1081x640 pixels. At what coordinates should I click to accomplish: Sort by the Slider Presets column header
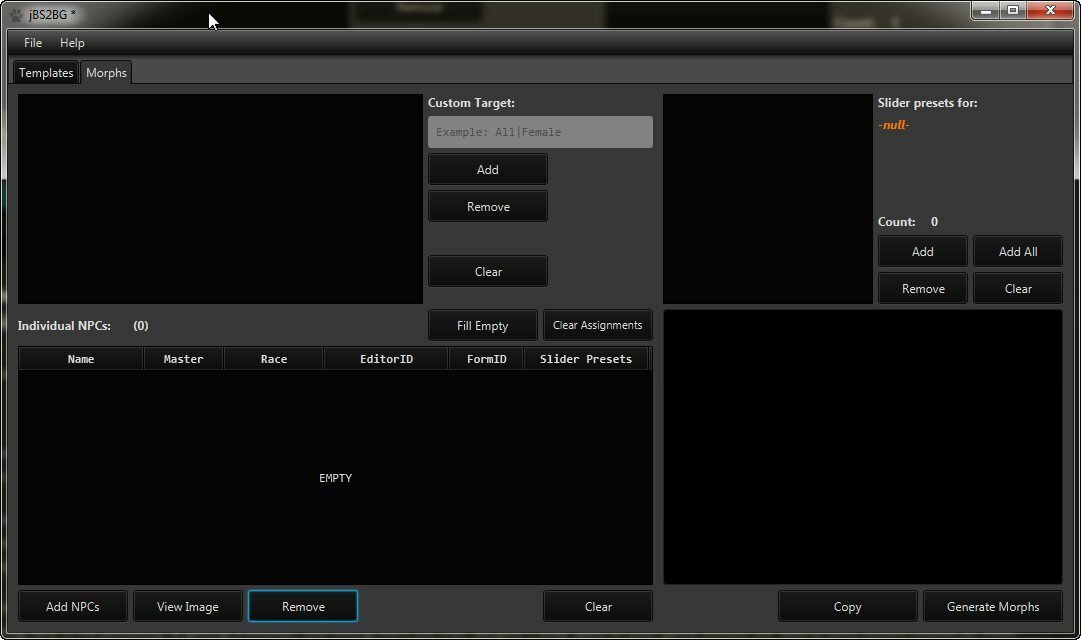click(x=586, y=359)
